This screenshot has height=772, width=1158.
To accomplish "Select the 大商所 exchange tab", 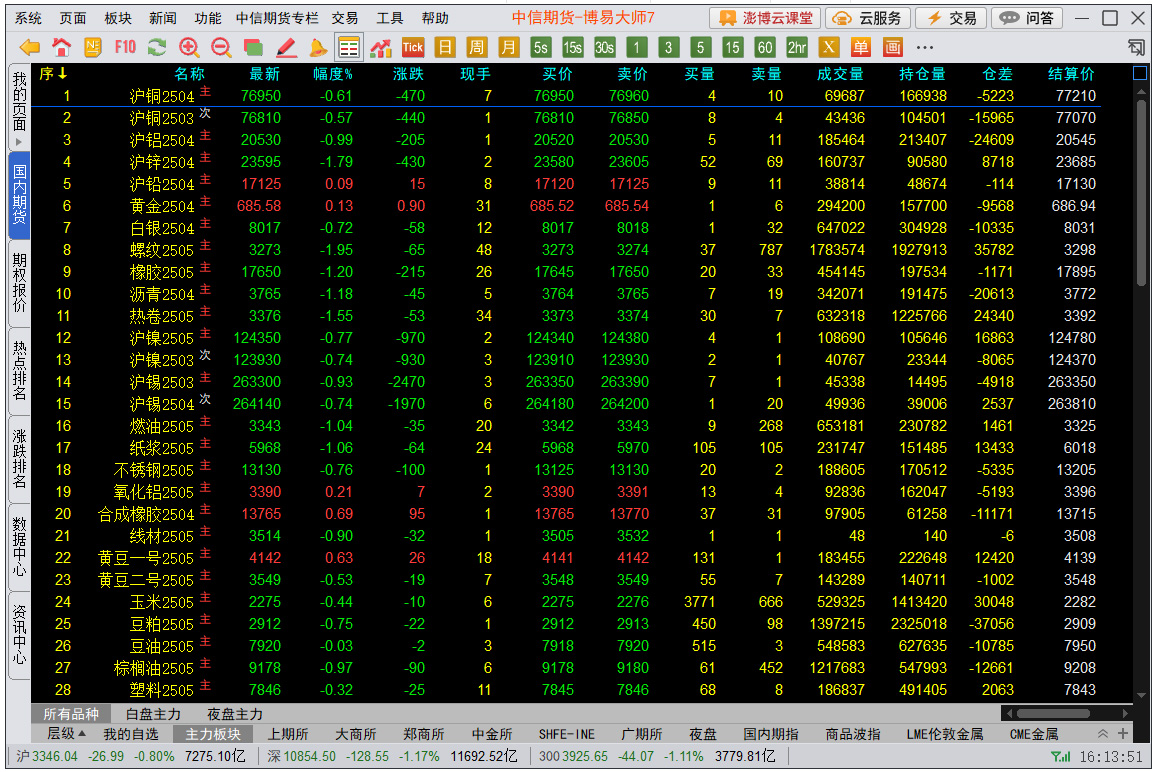I will click(356, 734).
